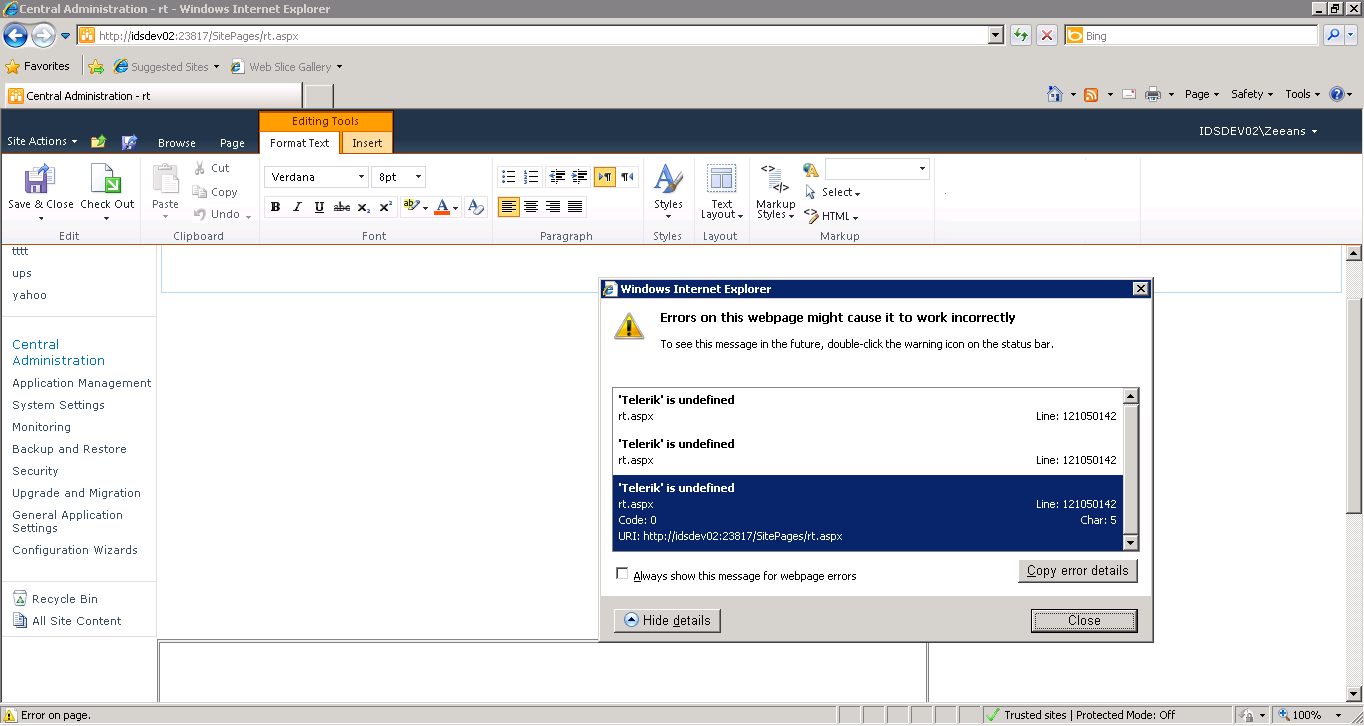Decrease paragraph indent (outdent)

coord(557,177)
